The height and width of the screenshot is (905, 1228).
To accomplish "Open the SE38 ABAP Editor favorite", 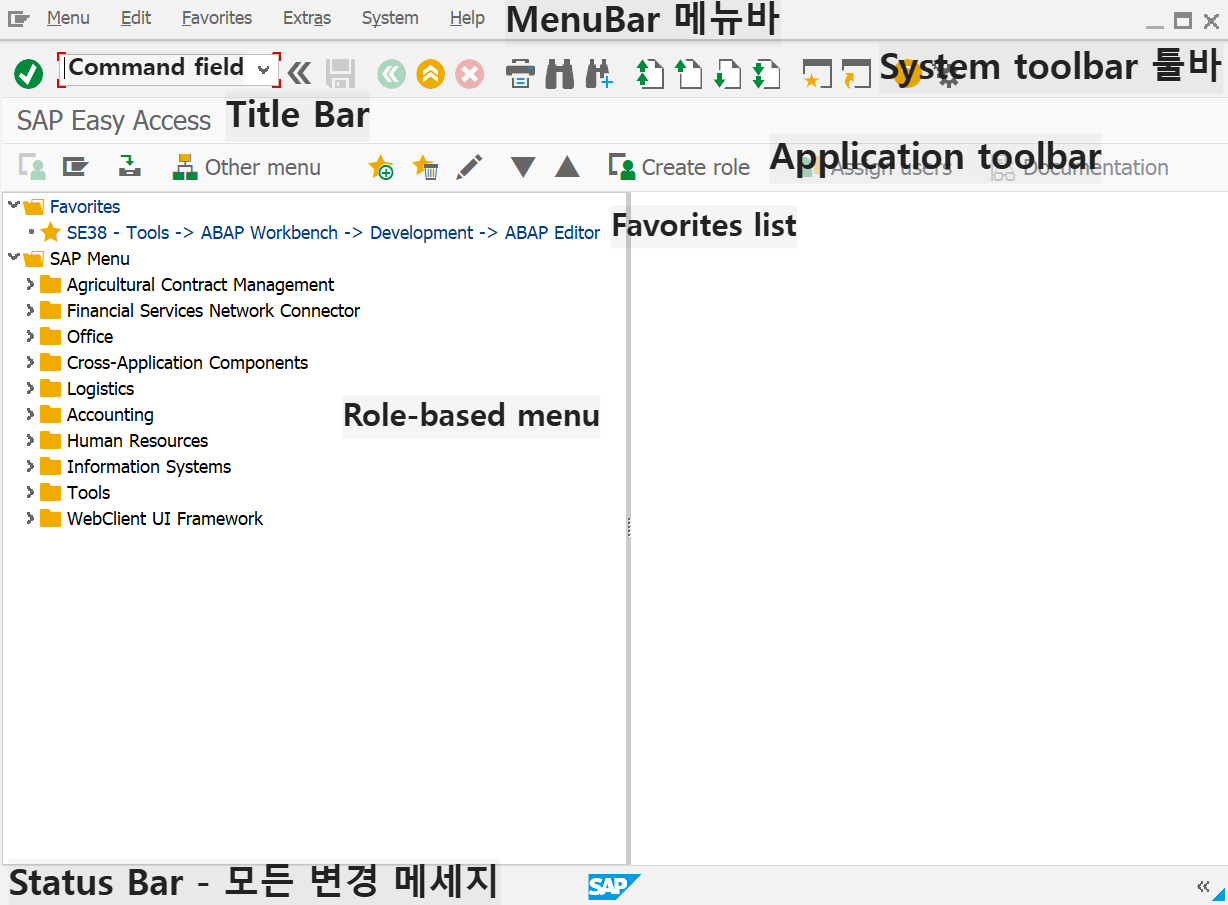I will click(x=333, y=232).
